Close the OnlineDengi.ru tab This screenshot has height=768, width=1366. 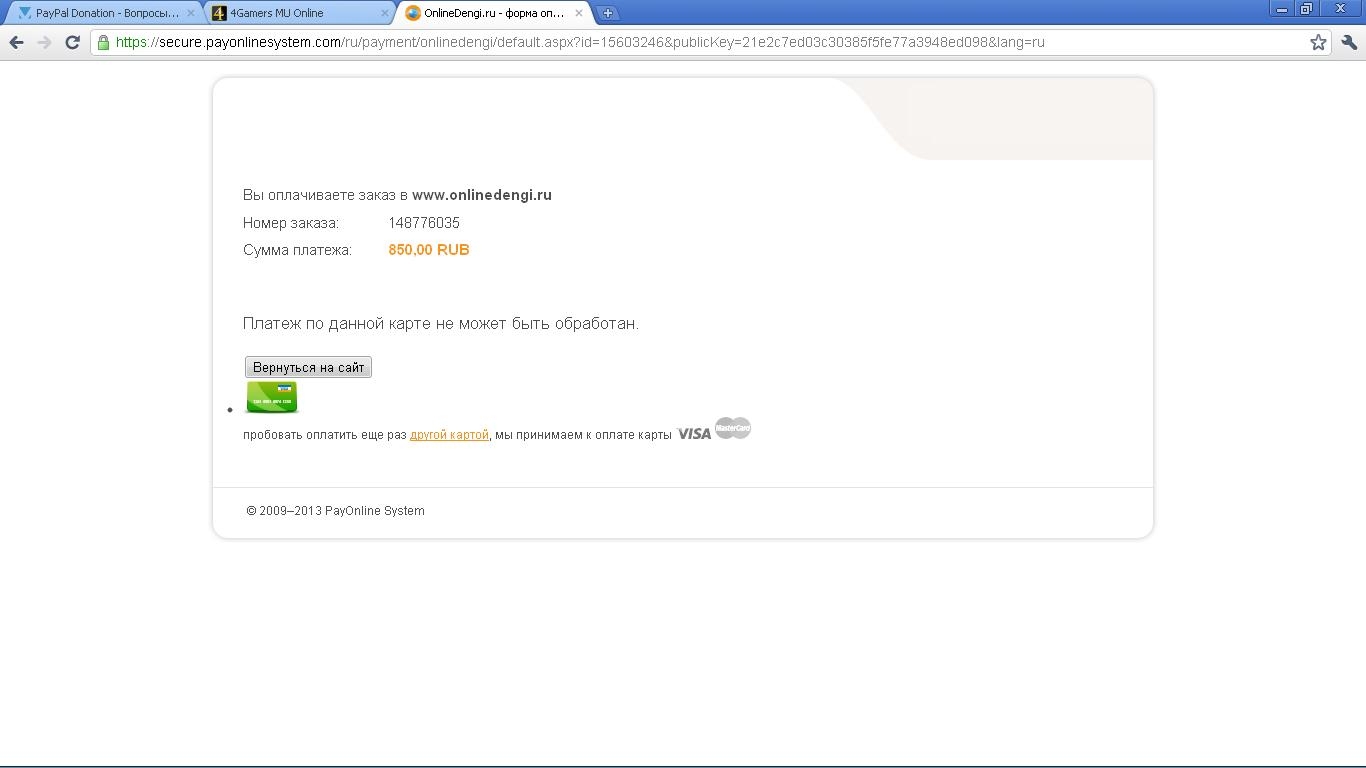click(x=578, y=13)
